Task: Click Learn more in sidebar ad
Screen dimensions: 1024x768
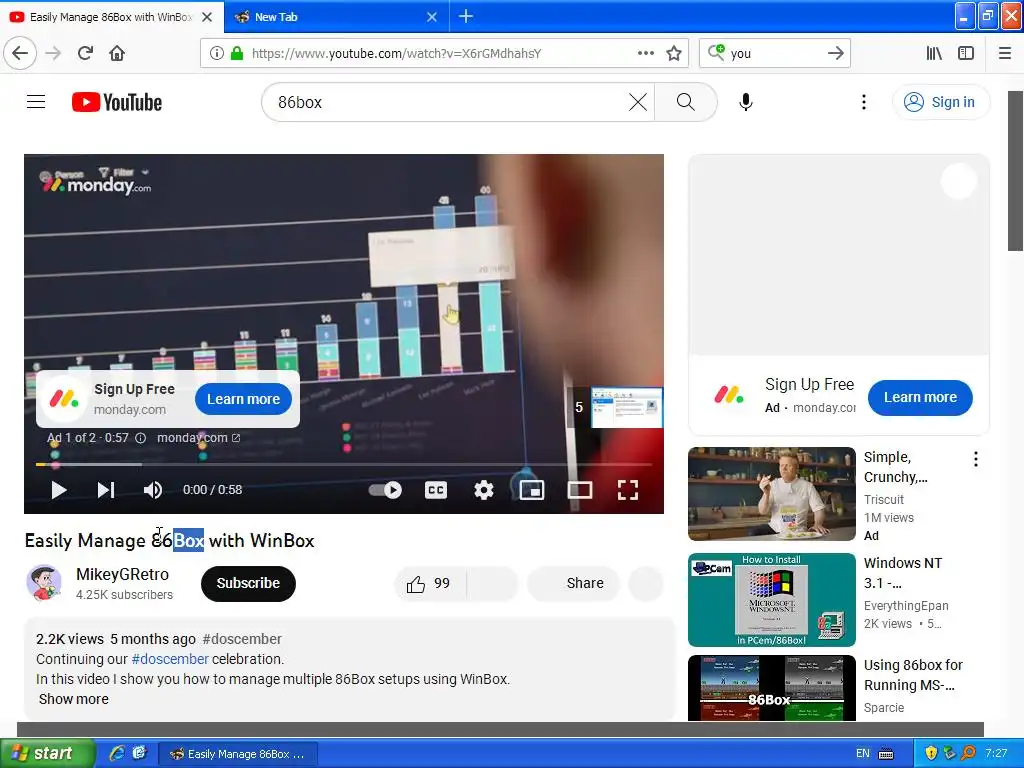Action: click(920, 397)
